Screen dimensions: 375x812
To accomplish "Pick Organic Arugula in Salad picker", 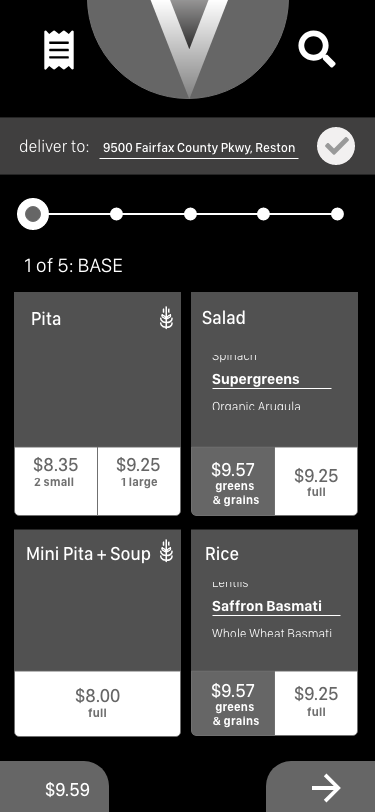I will point(256,407).
